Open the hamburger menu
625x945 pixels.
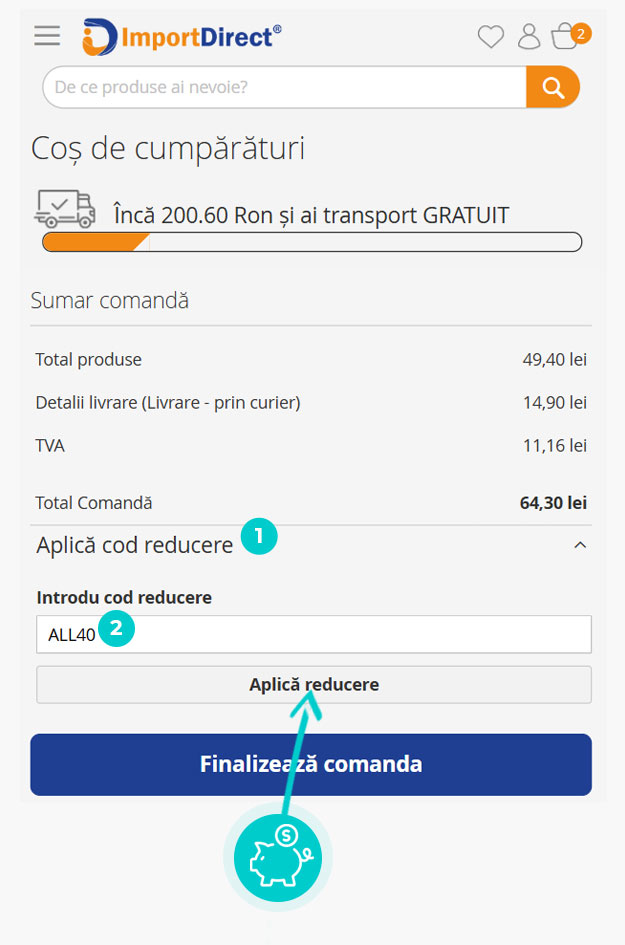pyautogui.click(x=47, y=36)
